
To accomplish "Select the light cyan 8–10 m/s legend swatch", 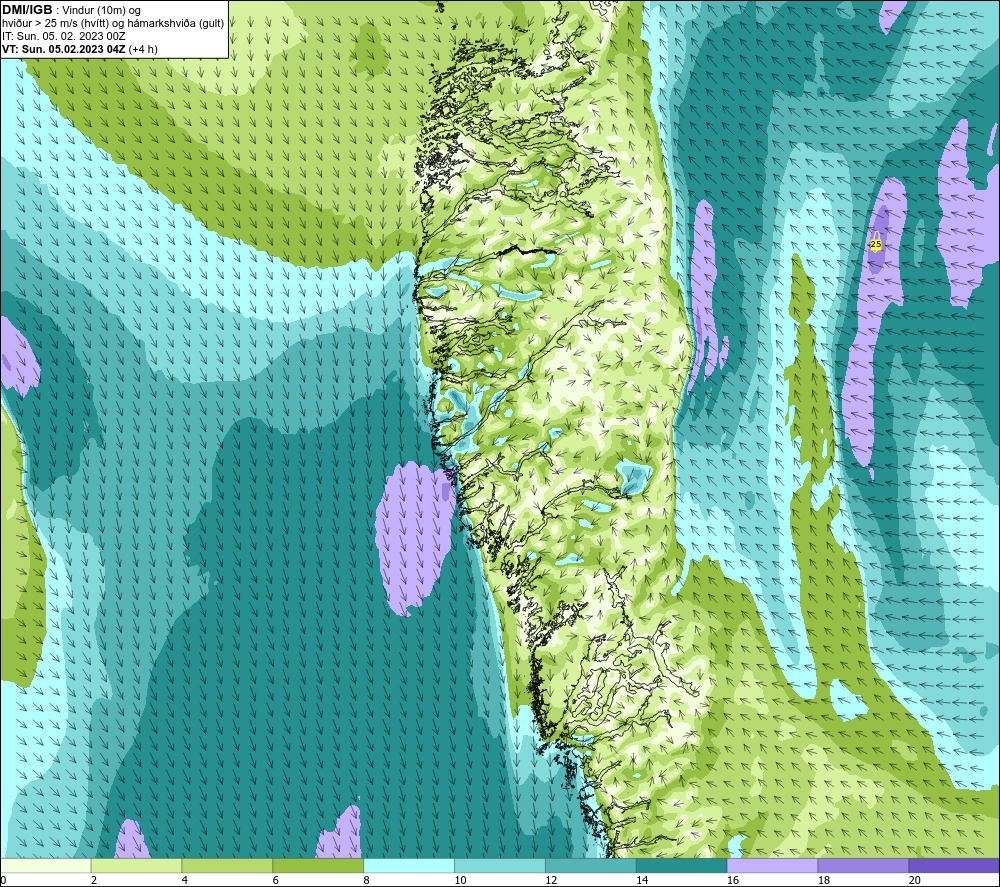I will tap(409, 865).
